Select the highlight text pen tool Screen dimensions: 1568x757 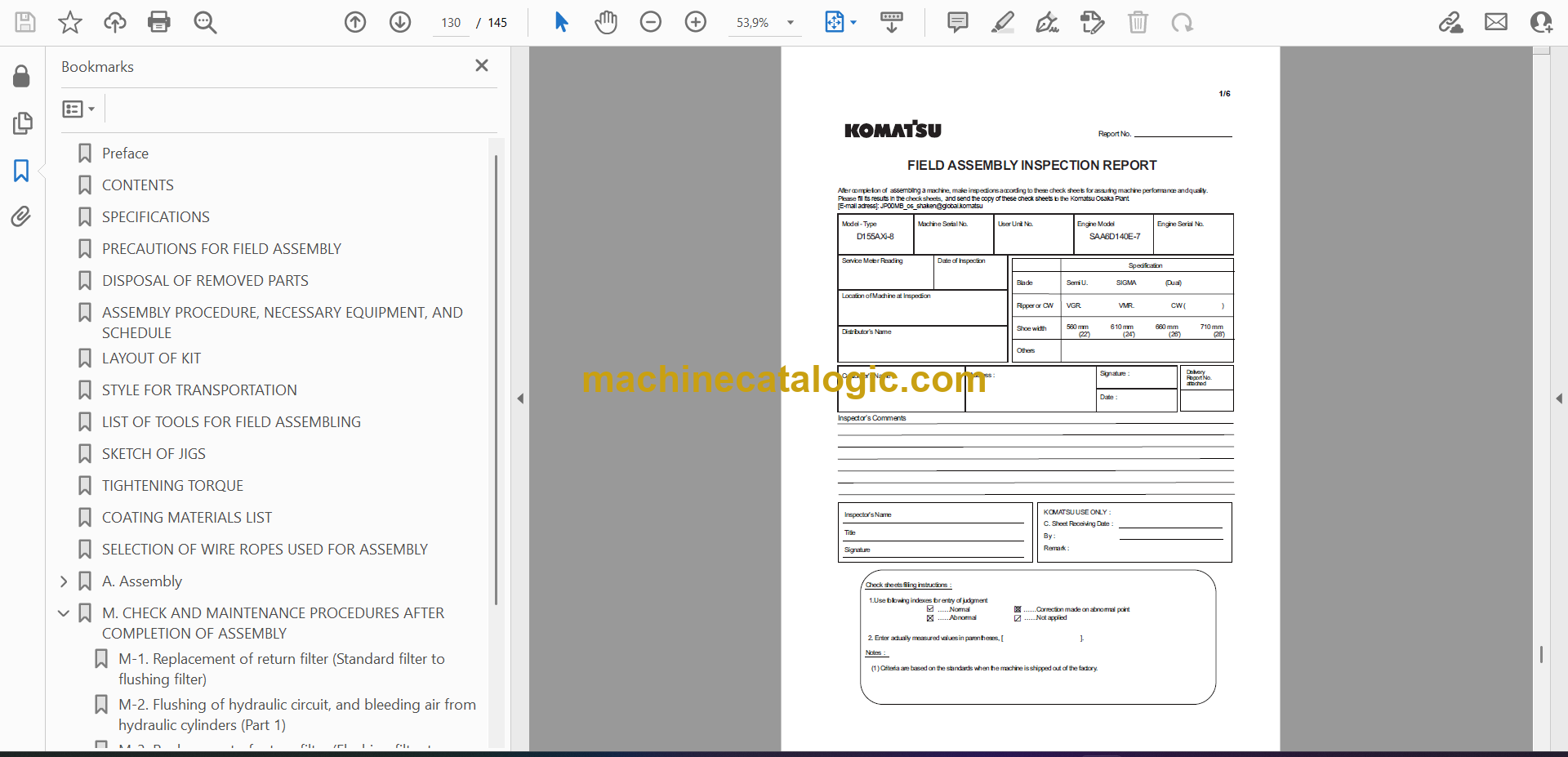[1003, 22]
